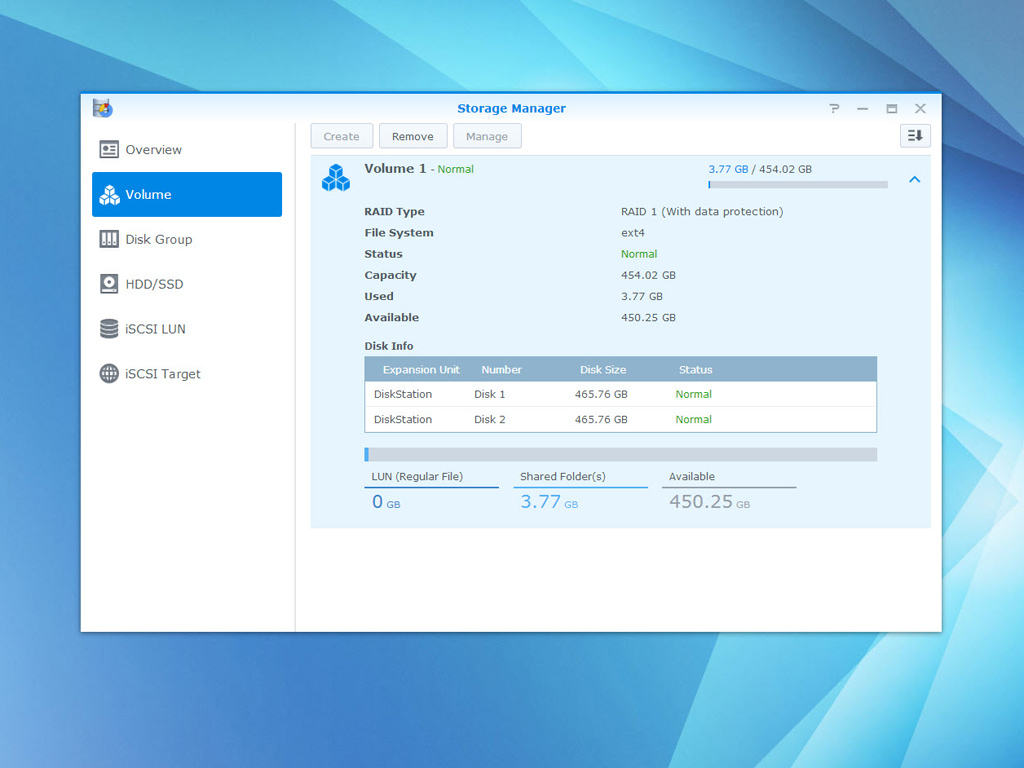Close the Storage Manager window
1024x768 pixels.
click(920, 108)
